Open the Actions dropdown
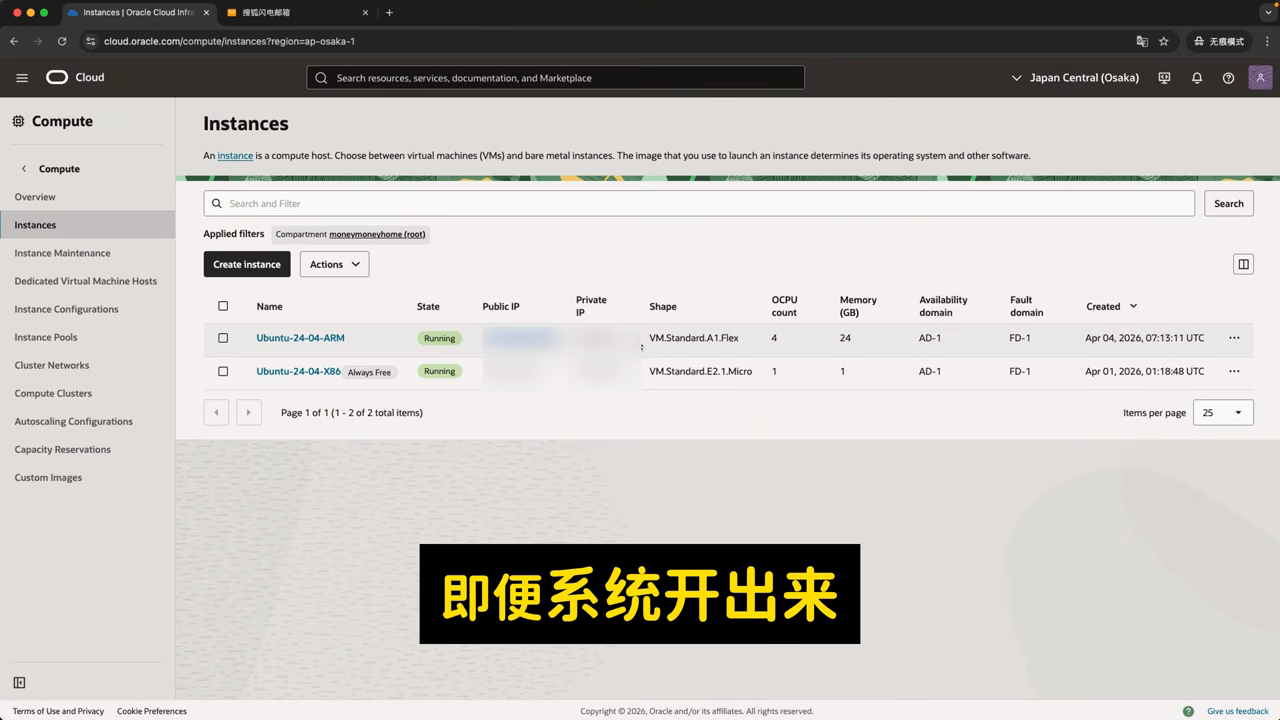This screenshot has width=1280, height=720. pyautogui.click(x=334, y=264)
